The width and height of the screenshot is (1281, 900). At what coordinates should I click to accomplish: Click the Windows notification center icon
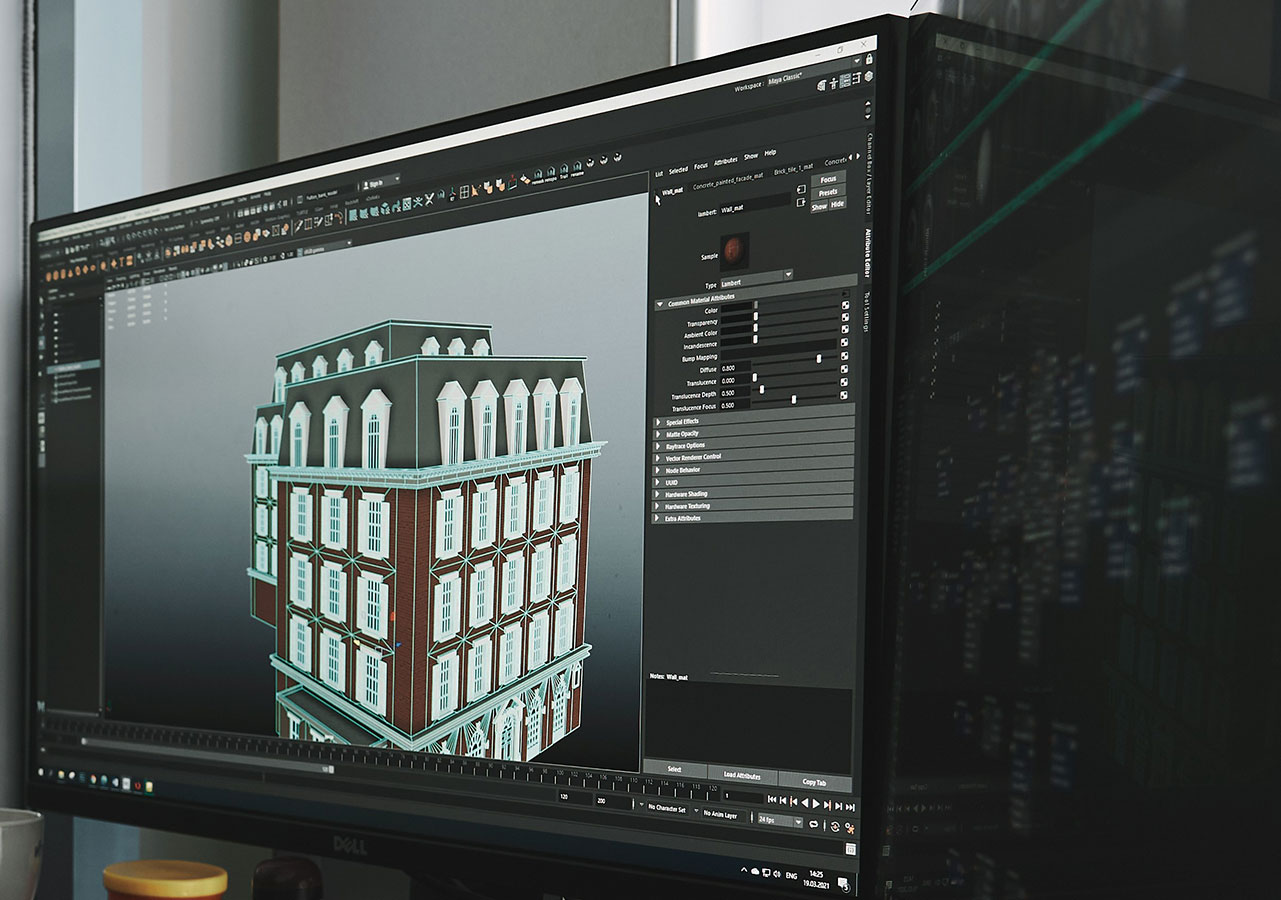coord(843,884)
